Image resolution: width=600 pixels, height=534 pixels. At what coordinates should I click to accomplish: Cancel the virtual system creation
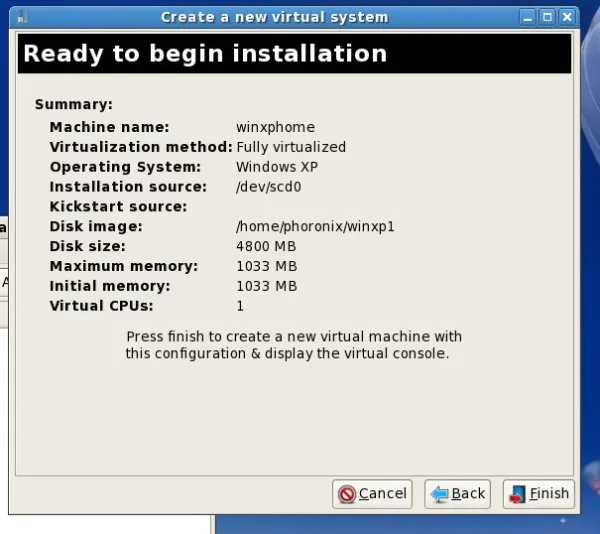pos(373,493)
